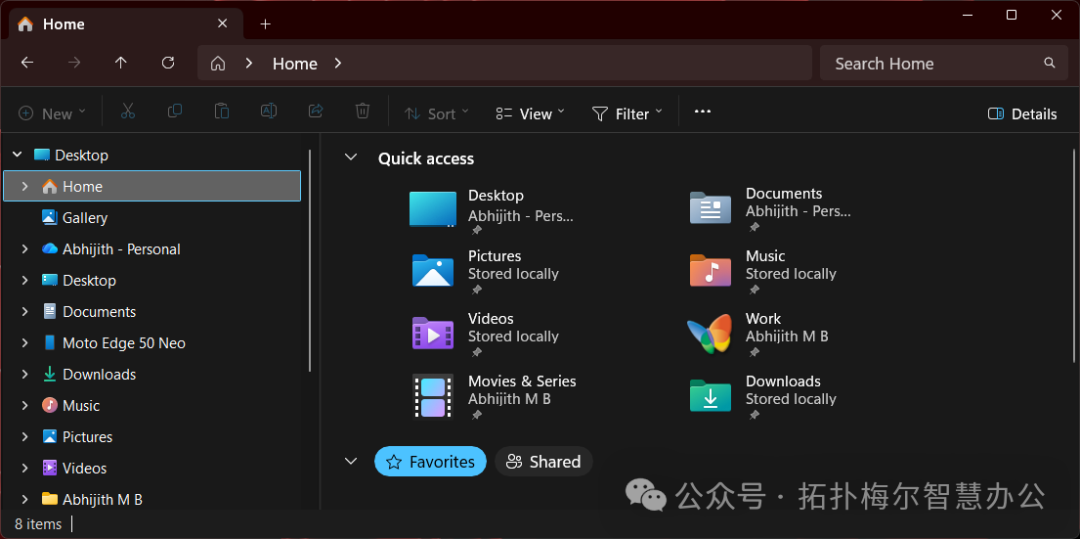Open the New dropdown menu
The width and height of the screenshot is (1080, 539).
pyautogui.click(x=52, y=114)
